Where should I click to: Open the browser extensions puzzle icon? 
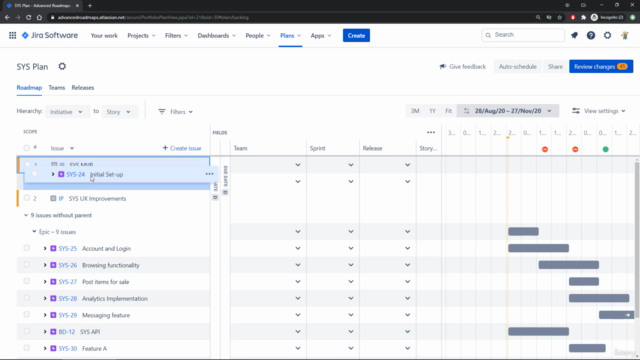click(x=583, y=18)
